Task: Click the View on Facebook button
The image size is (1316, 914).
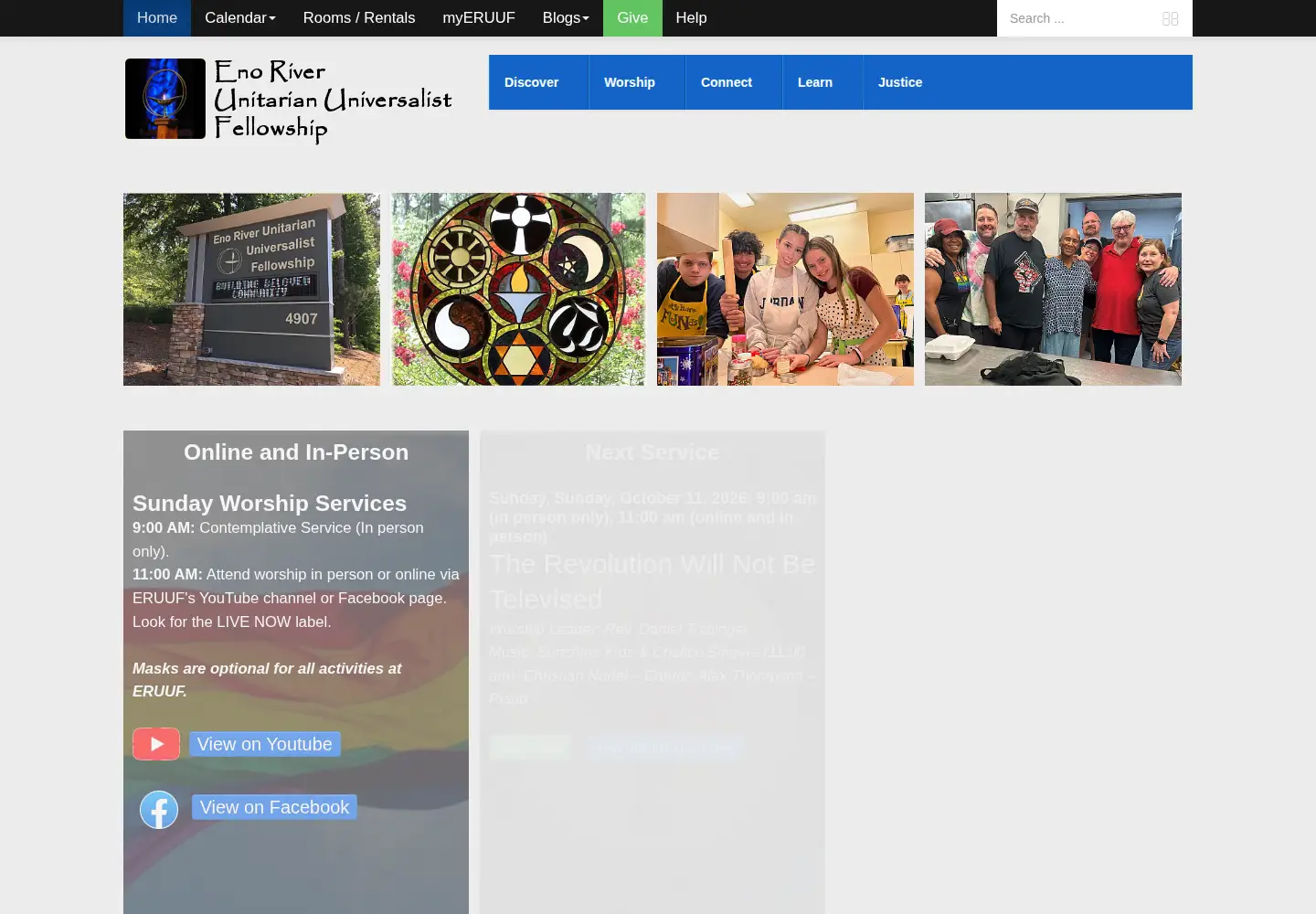Action: 274,807
